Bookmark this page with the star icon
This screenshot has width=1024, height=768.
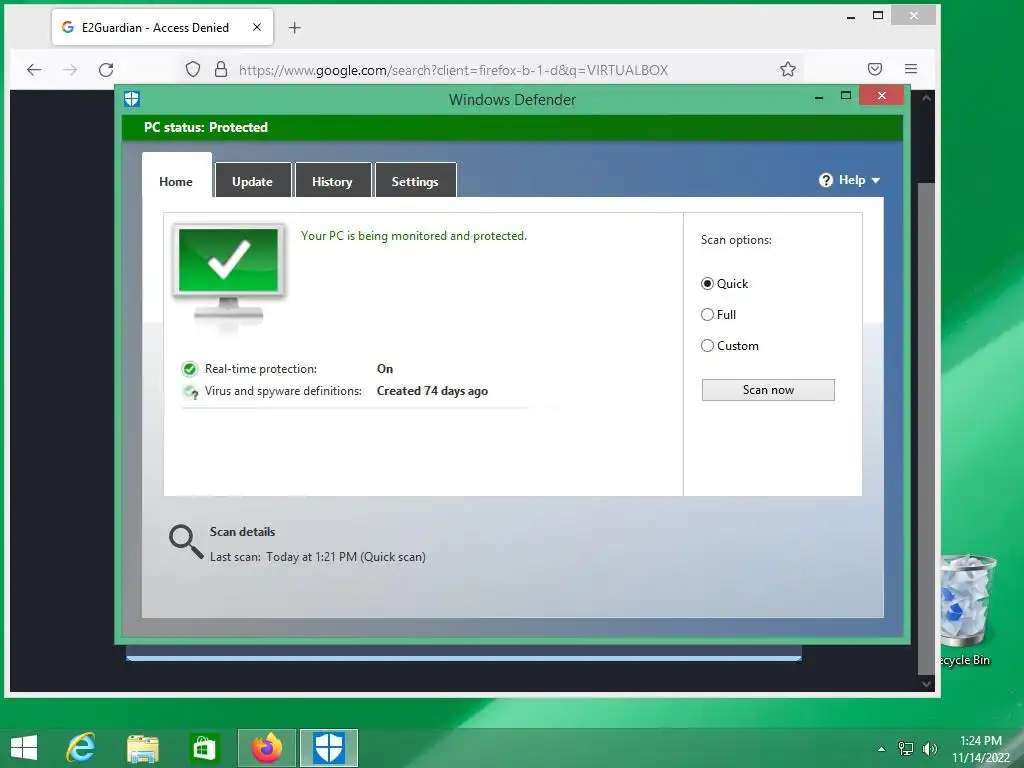tap(788, 69)
